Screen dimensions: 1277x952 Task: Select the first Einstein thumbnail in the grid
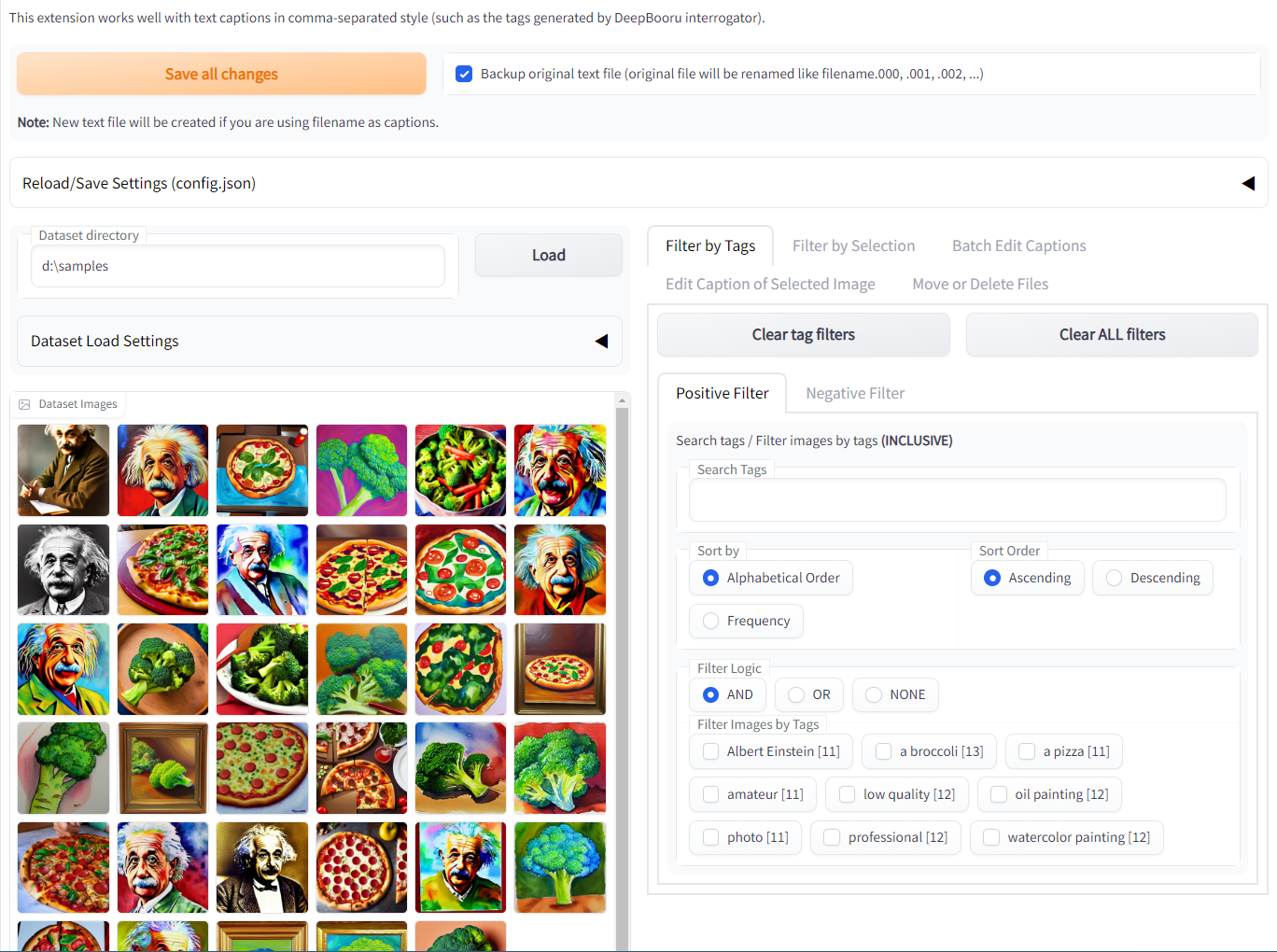pos(63,470)
